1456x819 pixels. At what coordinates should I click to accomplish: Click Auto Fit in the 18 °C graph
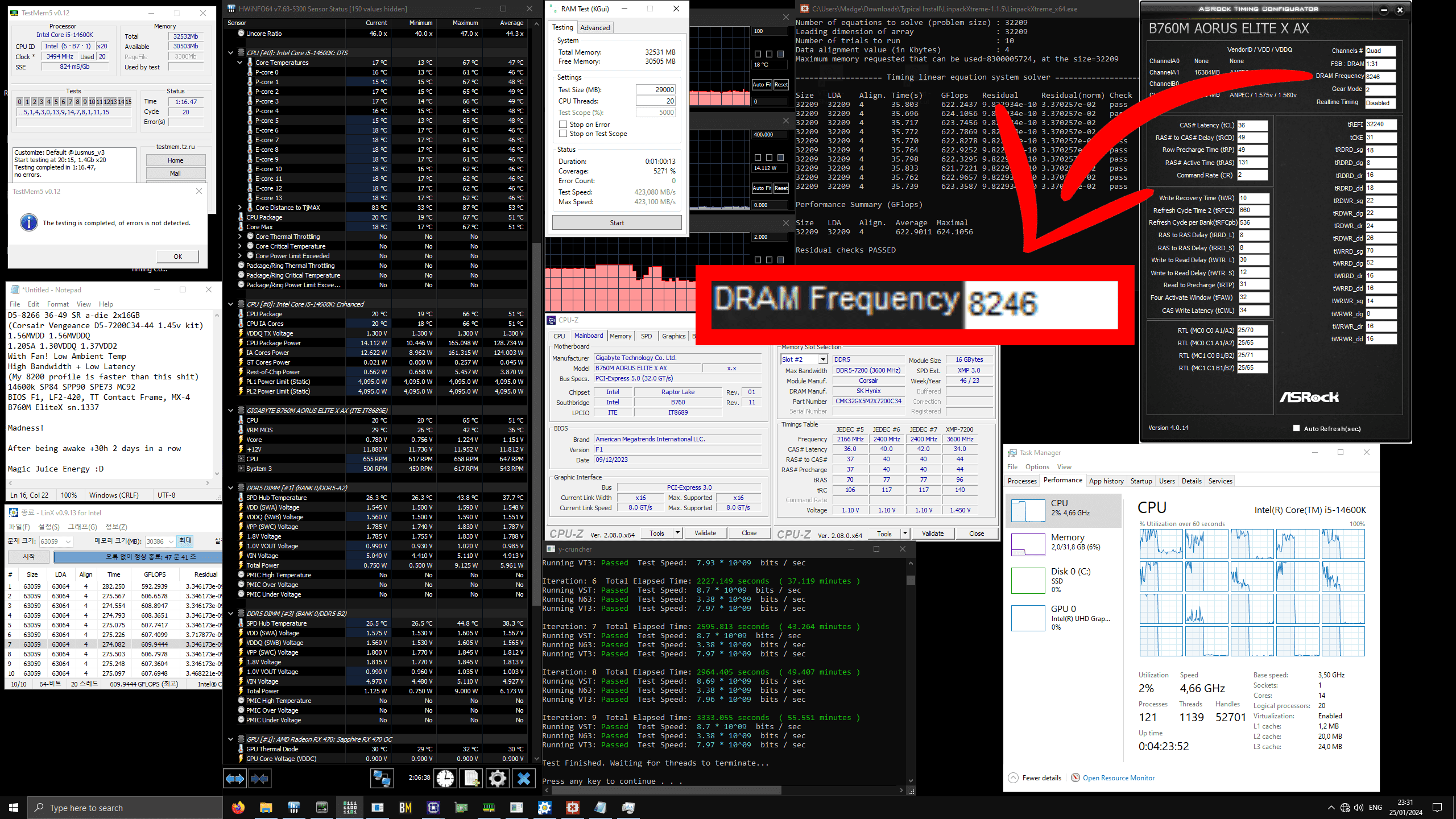(x=762, y=84)
